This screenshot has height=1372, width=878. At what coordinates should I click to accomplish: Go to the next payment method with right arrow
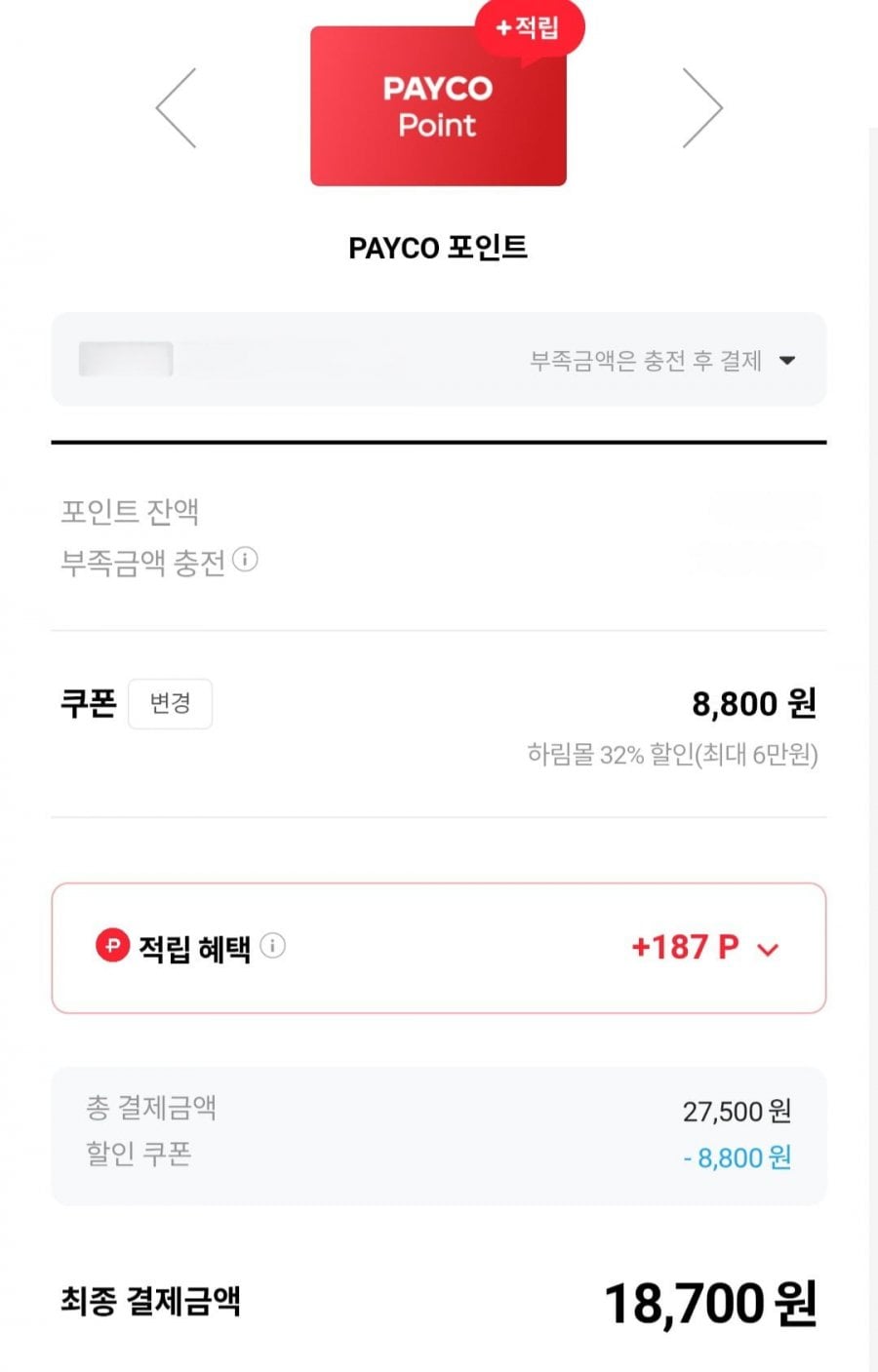point(701,108)
